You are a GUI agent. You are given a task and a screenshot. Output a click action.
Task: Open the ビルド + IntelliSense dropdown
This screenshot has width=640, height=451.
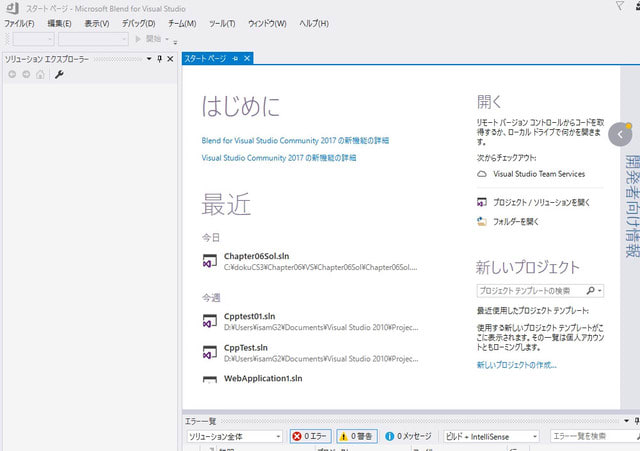pyautogui.click(x=491, y=436)
